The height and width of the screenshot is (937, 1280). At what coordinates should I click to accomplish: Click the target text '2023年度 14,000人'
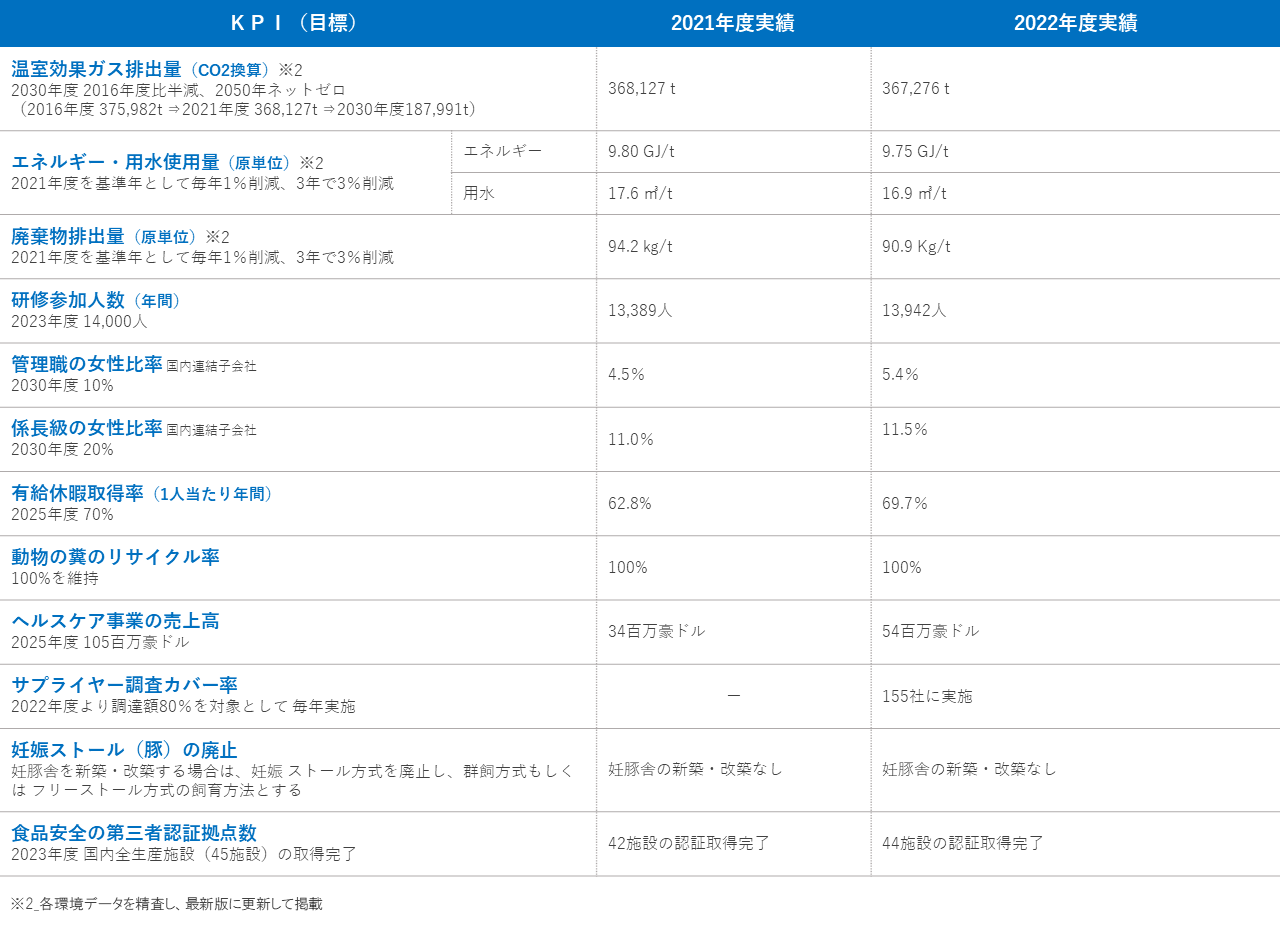pyautogui.click(x=79, y=322)
